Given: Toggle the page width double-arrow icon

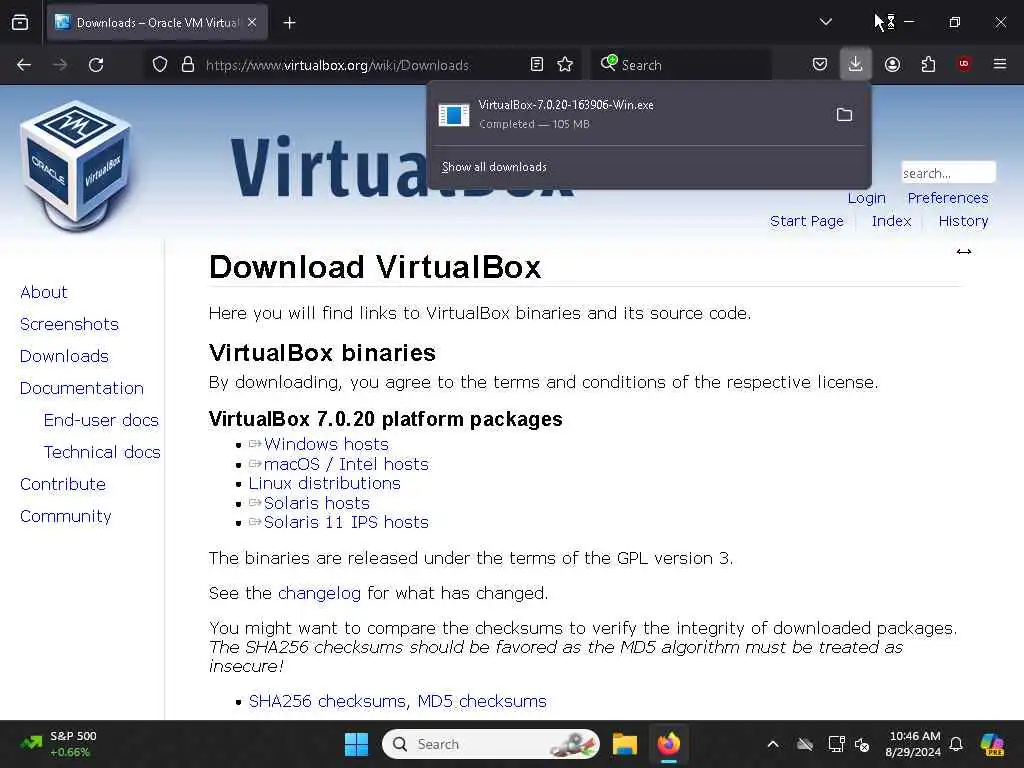Looking at the screenshot, I should 964,251.
